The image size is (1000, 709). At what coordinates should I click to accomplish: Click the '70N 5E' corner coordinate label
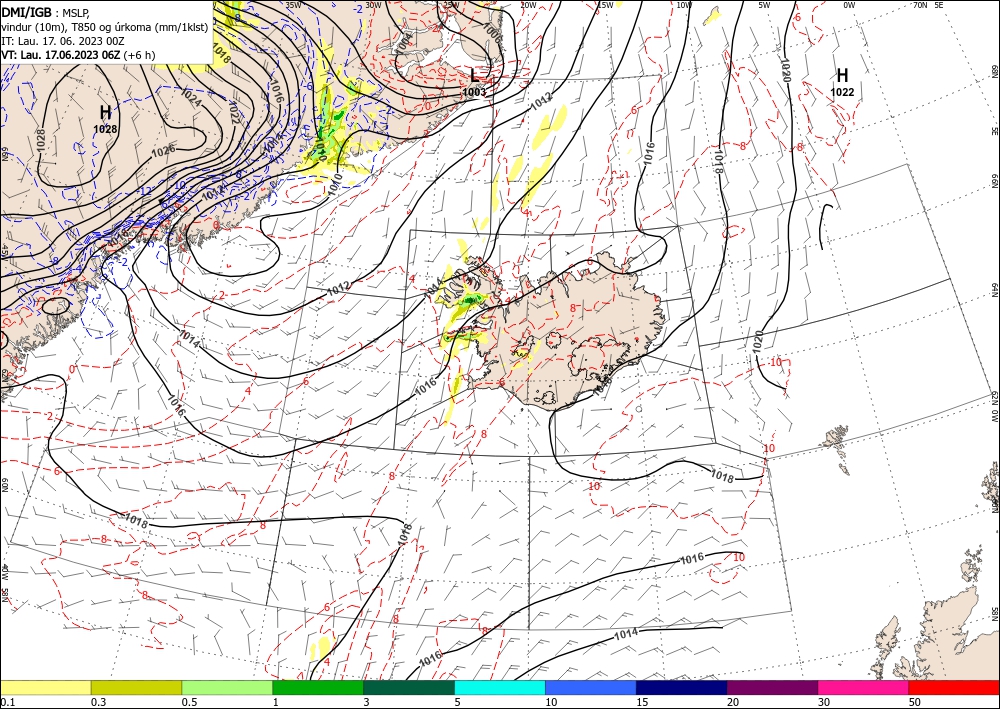[x=928, y=5]
